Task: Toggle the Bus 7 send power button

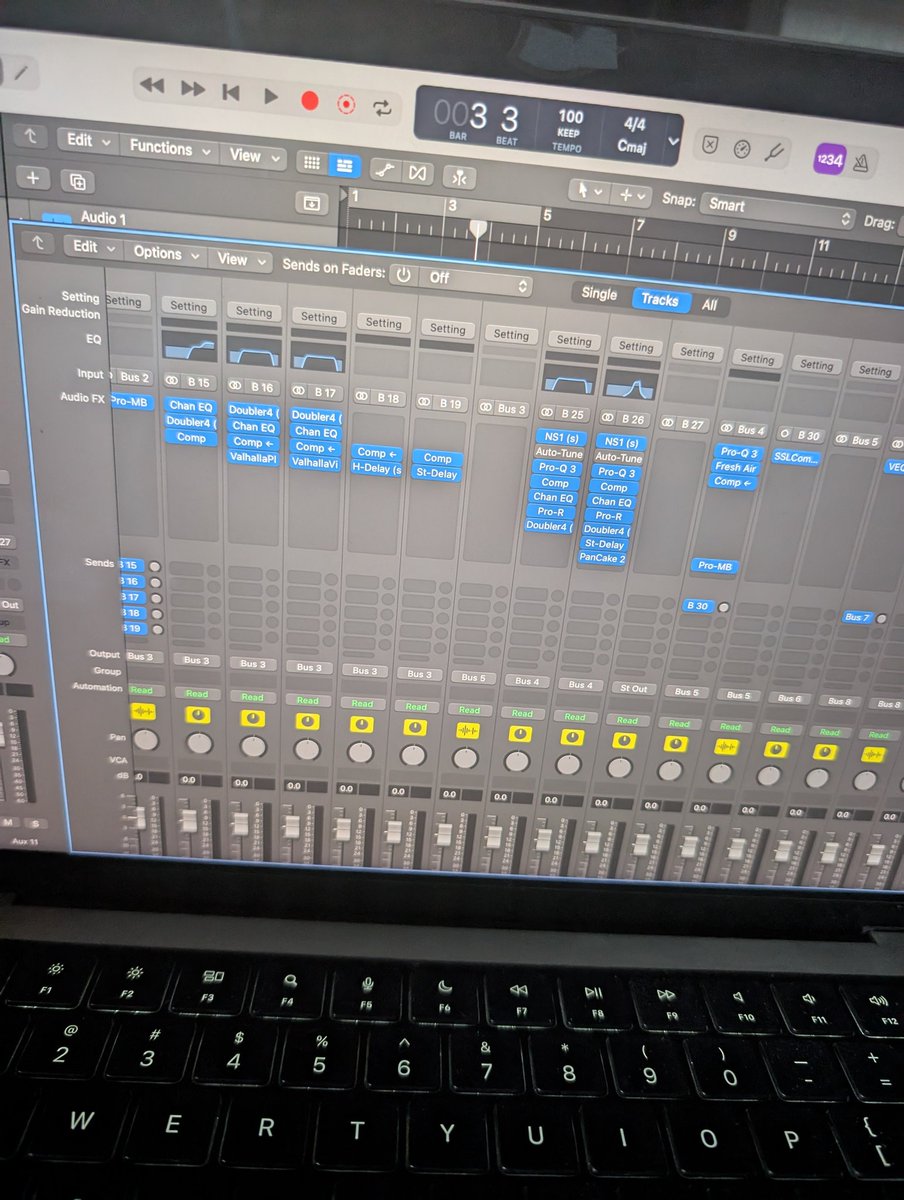Action: point(881,619)
